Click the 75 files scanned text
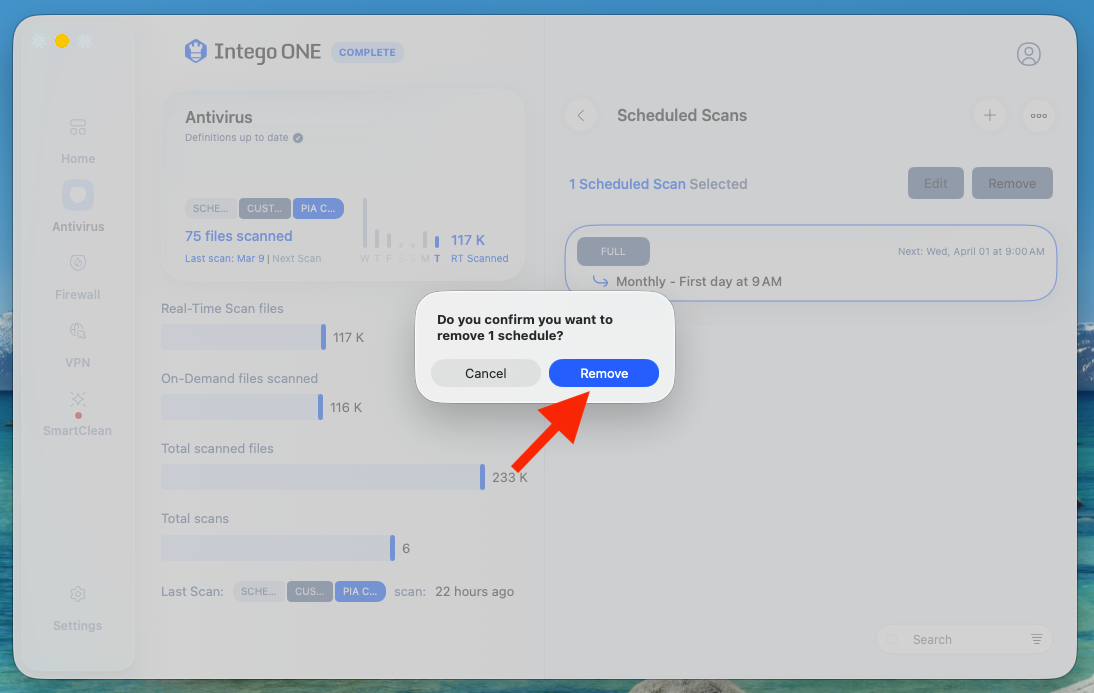This screenshot has height=693, width=1094. pos(239,237)
